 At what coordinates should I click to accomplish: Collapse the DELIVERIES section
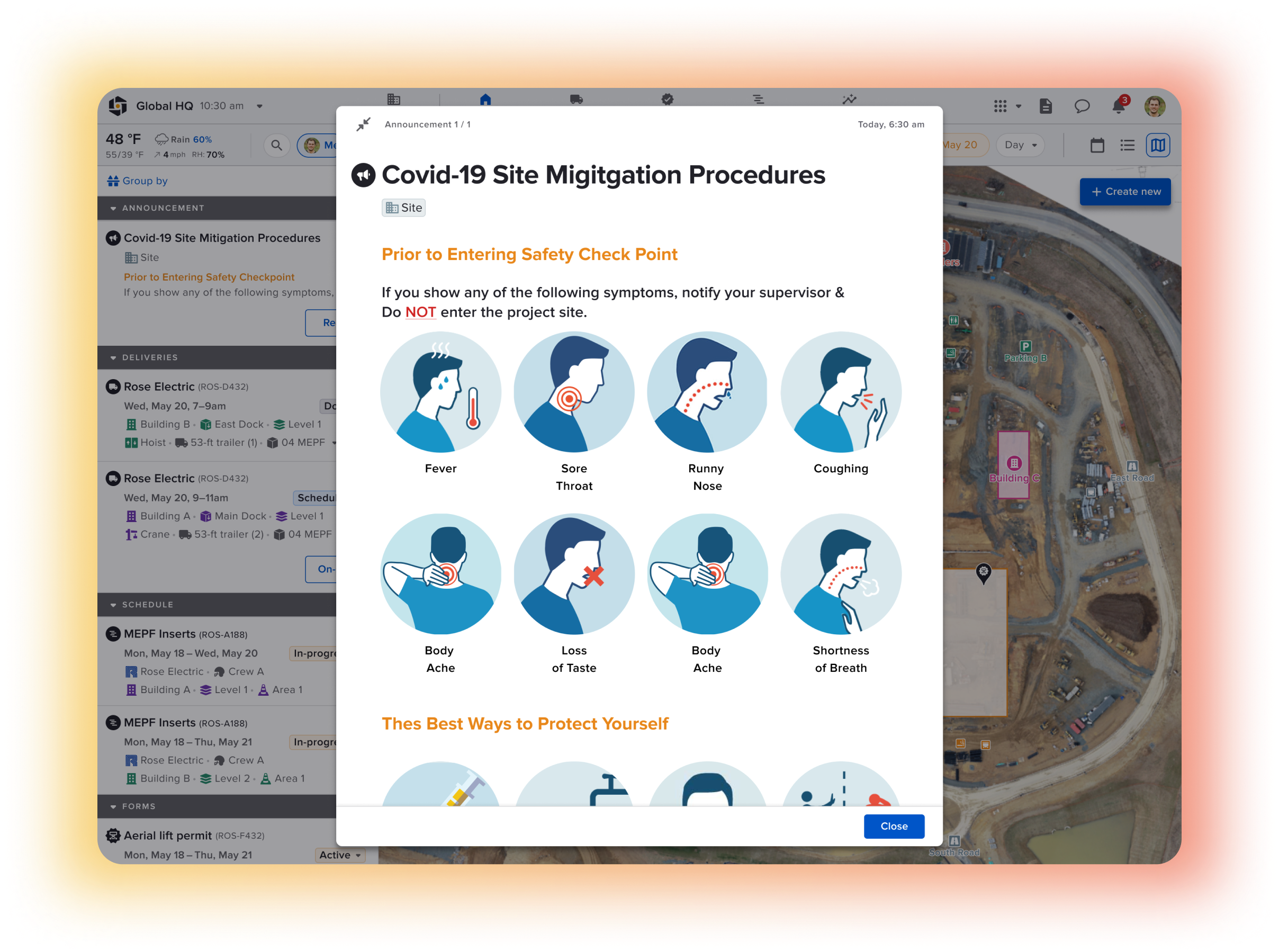(x=113, y=358)
